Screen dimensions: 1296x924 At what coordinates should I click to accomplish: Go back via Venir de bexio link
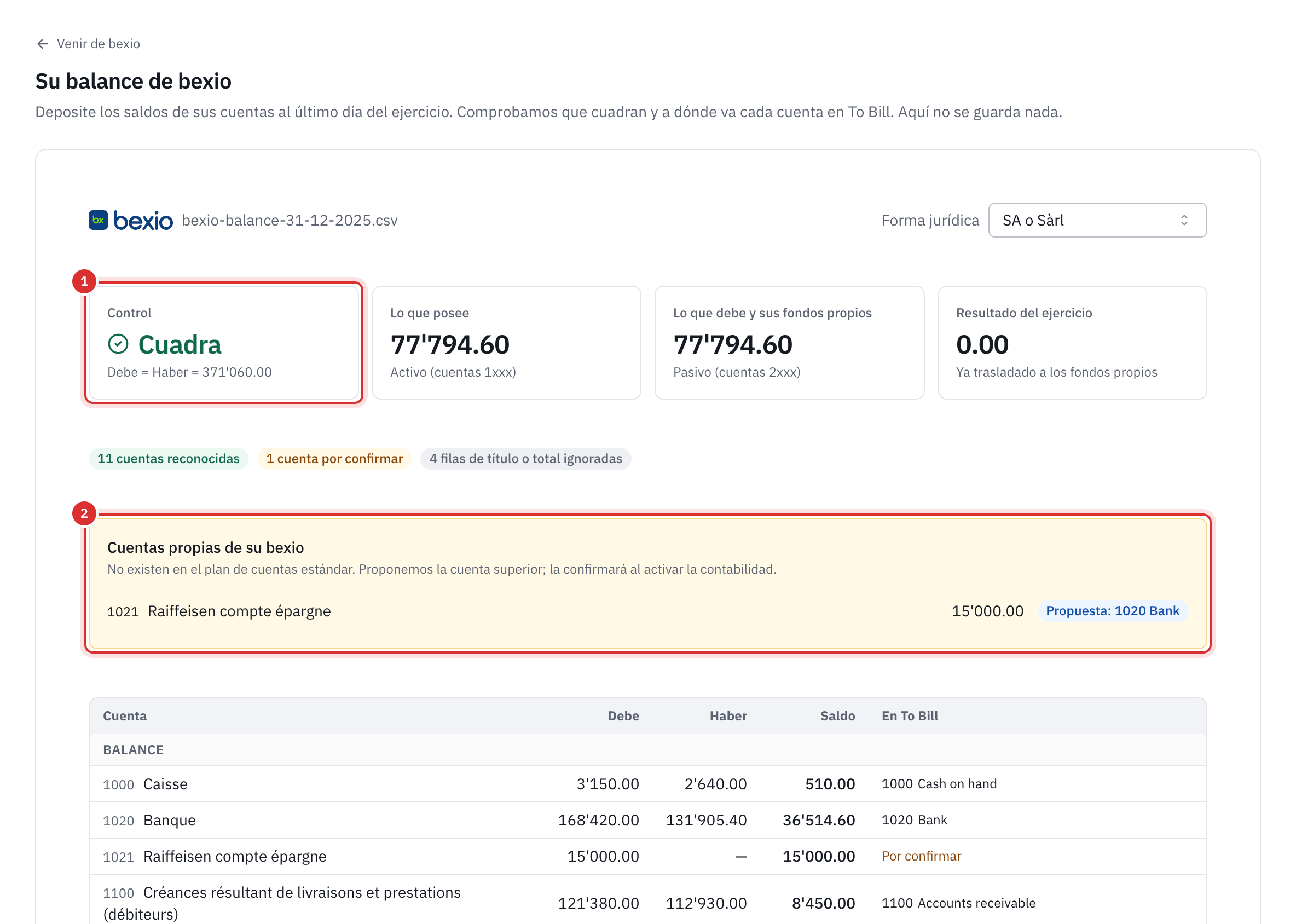[x=88, y=44]
